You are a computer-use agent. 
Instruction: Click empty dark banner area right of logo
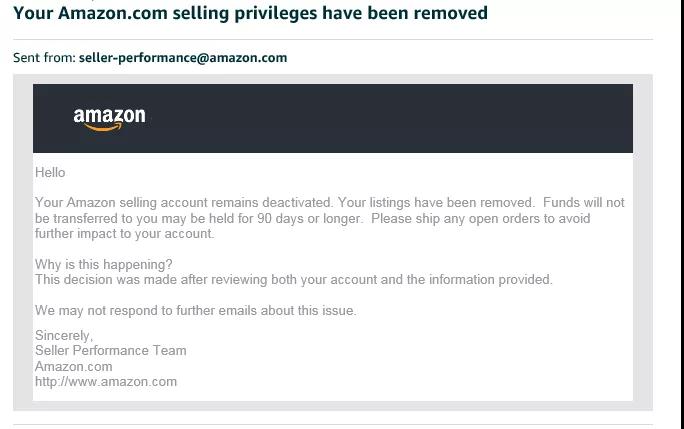point(388,118)
